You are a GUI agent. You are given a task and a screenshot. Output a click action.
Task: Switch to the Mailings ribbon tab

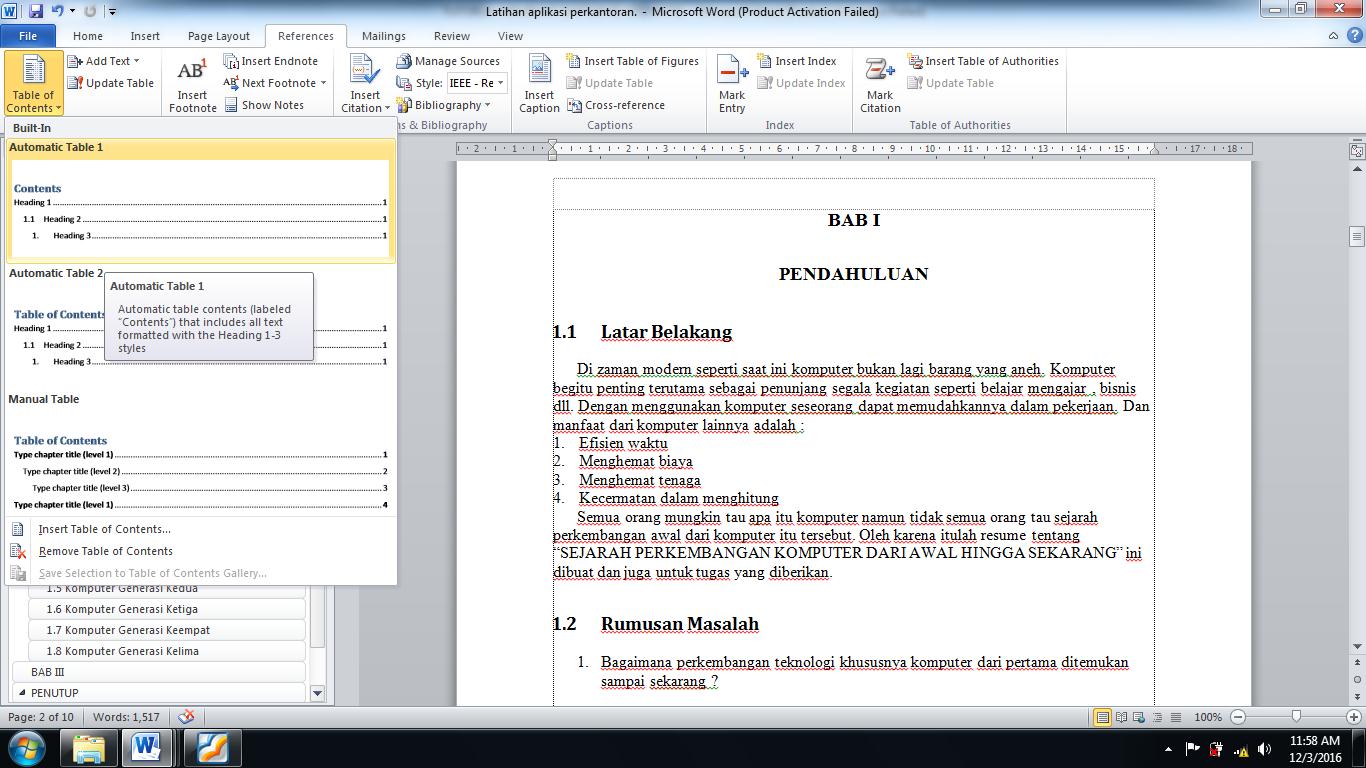pos(383,35)
